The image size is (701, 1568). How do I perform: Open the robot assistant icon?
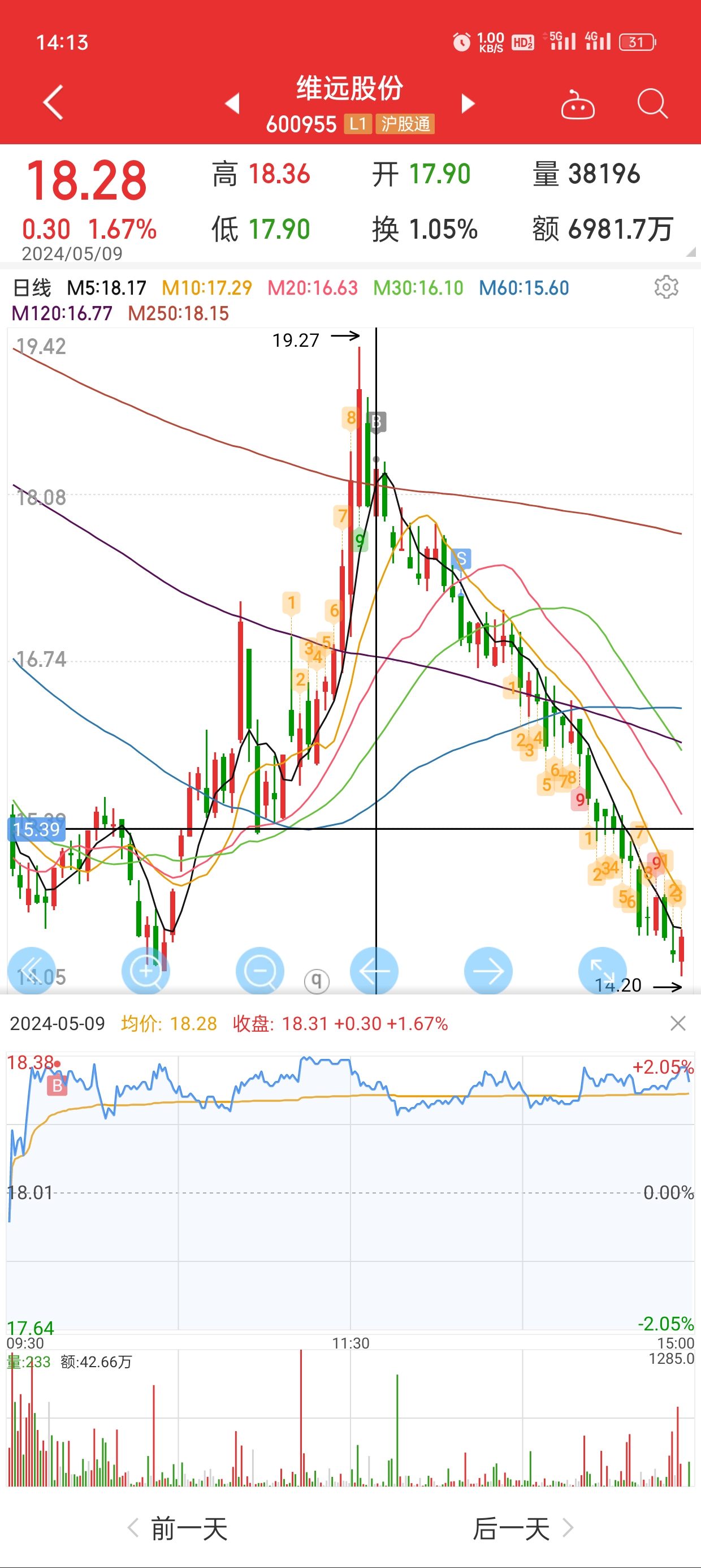coord(577,104)
